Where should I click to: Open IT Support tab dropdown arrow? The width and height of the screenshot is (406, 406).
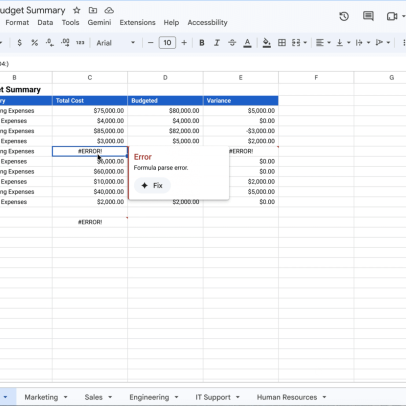[238, 397]
